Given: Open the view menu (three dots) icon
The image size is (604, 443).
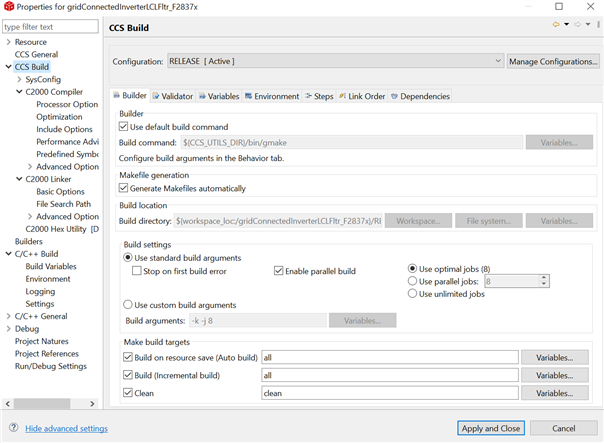Looking at the screenshot, I should [x=596, y=25].
